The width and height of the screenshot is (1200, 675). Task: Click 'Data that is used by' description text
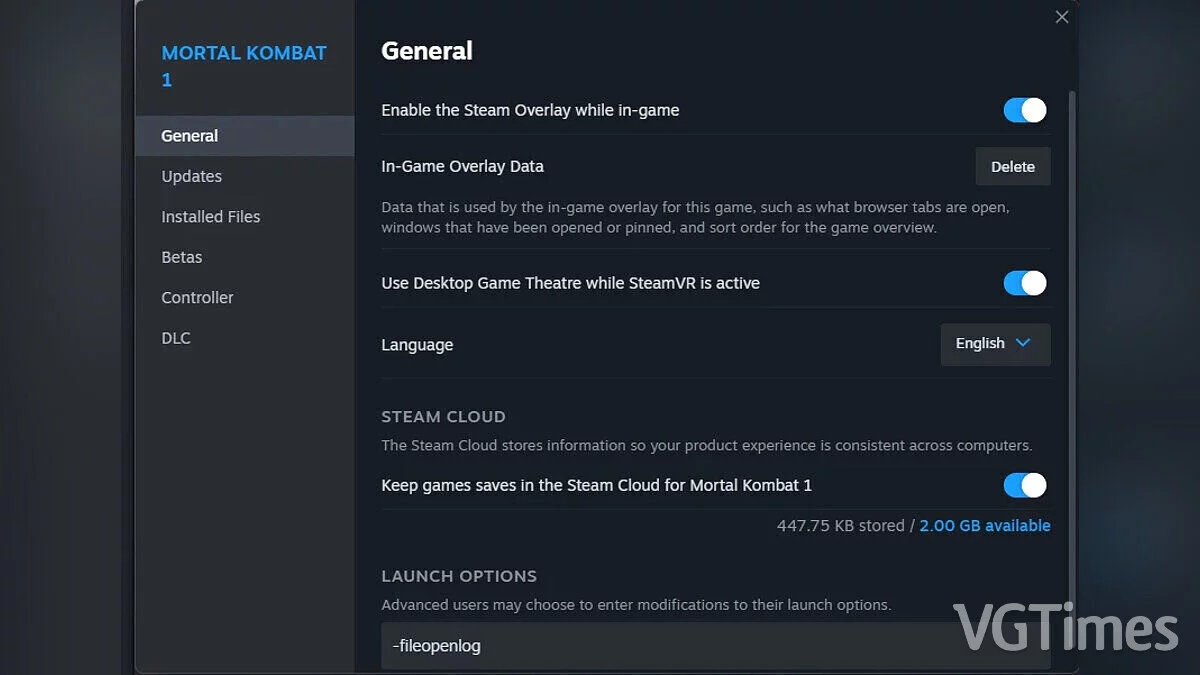[696, 217]
